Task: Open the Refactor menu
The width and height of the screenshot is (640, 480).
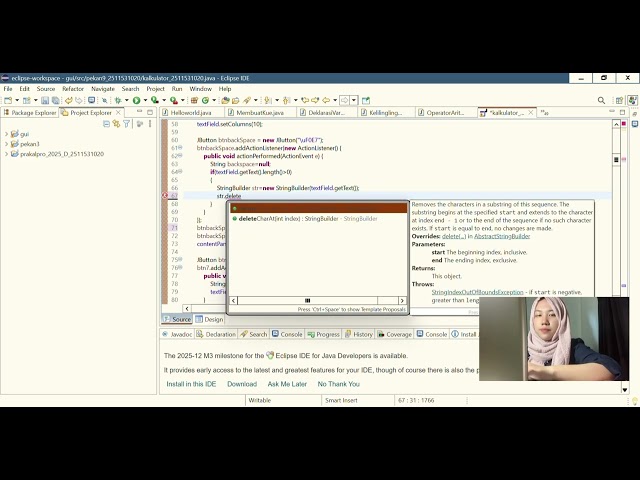Action: click(73, 89)
